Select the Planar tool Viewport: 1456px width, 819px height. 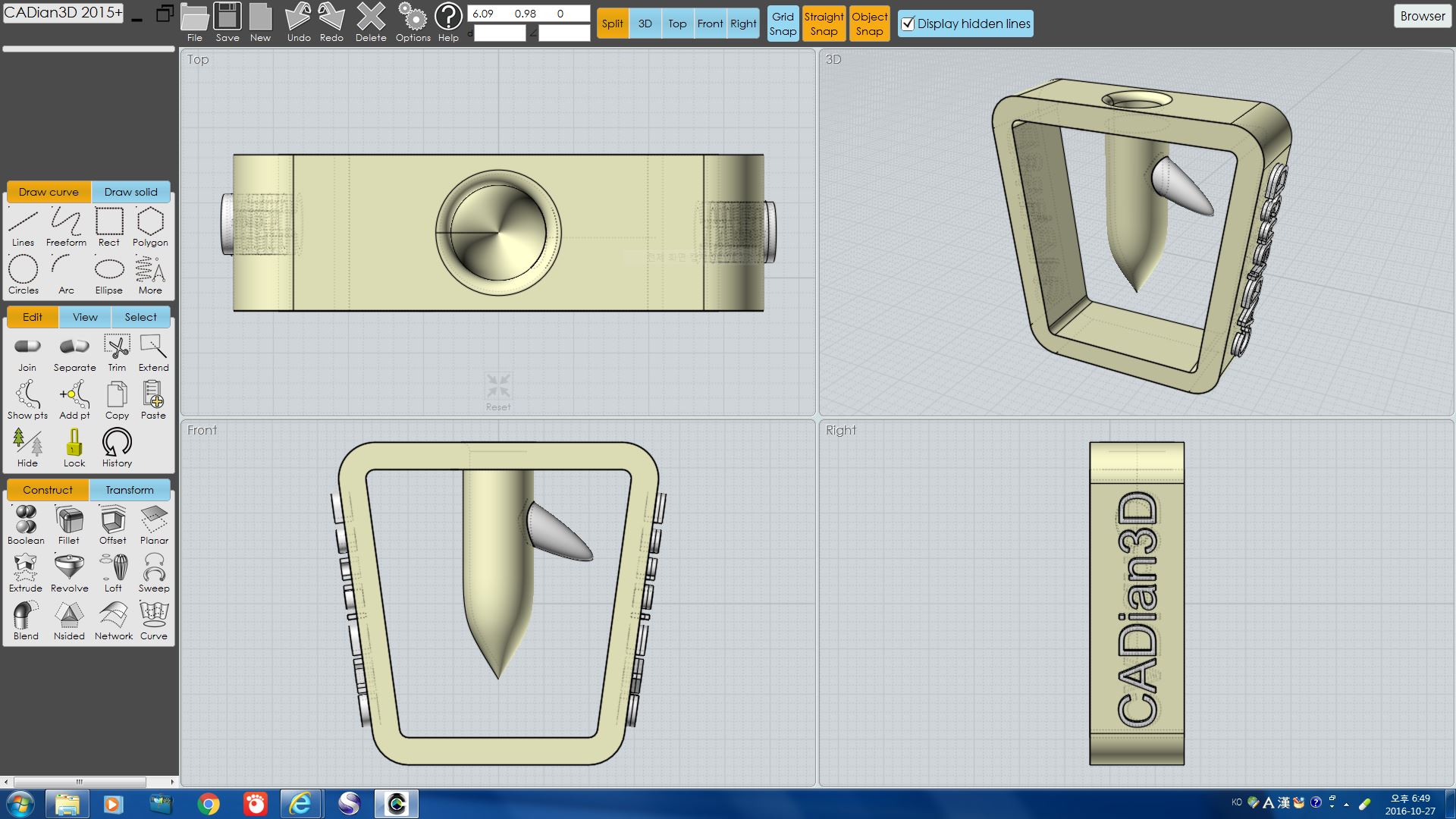154,525
